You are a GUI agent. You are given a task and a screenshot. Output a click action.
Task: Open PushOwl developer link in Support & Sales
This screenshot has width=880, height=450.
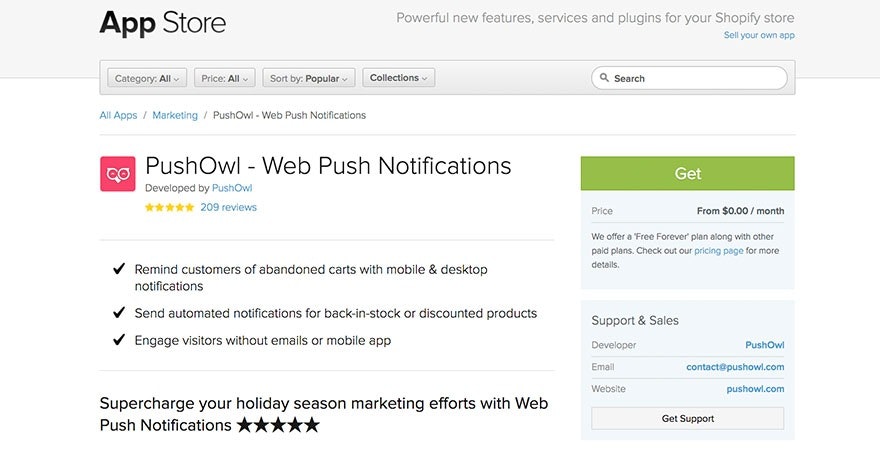click(x=764, y=345)
